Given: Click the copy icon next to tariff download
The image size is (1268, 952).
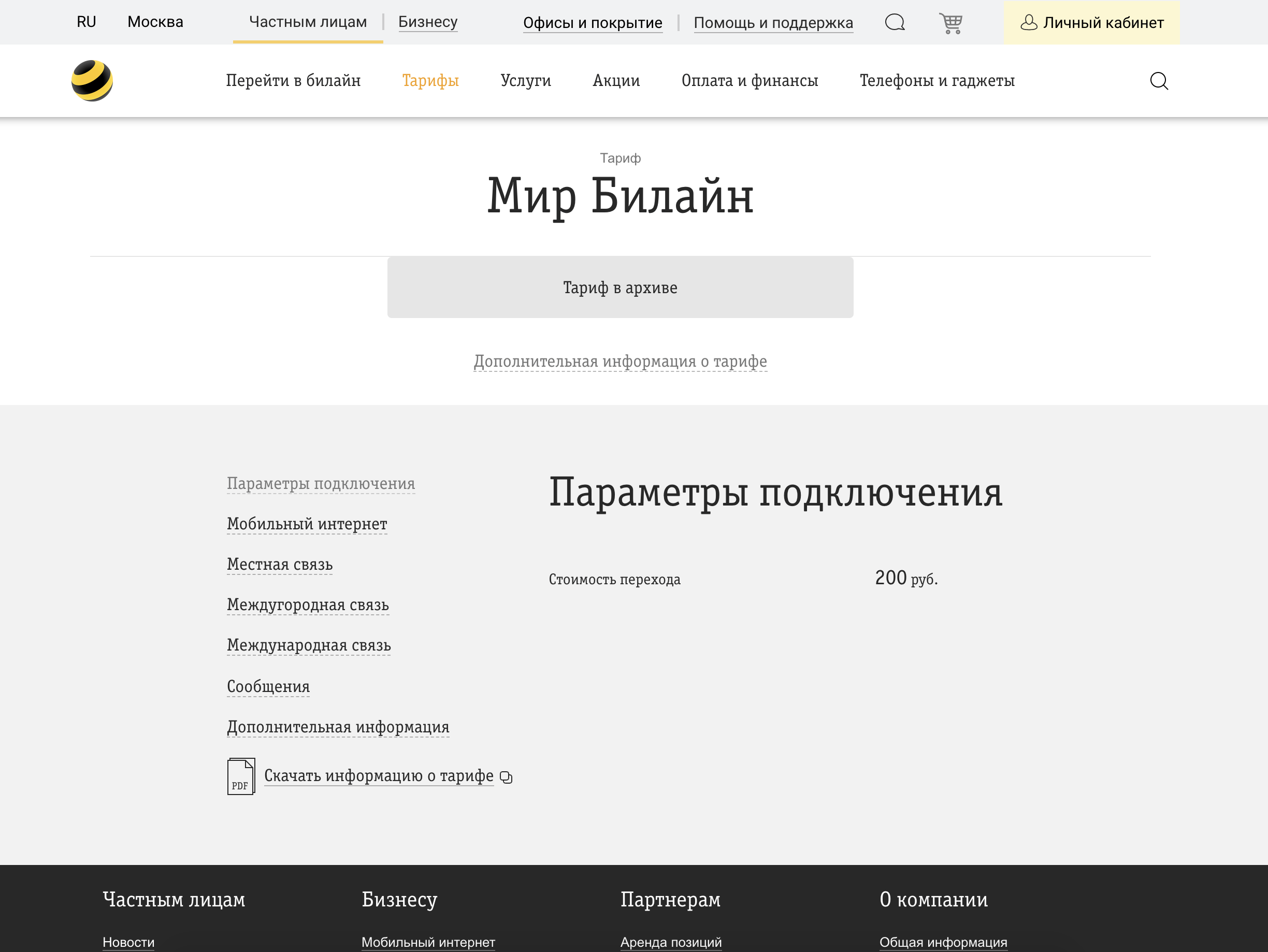Looking at the screenshot, I should point(506,778).
